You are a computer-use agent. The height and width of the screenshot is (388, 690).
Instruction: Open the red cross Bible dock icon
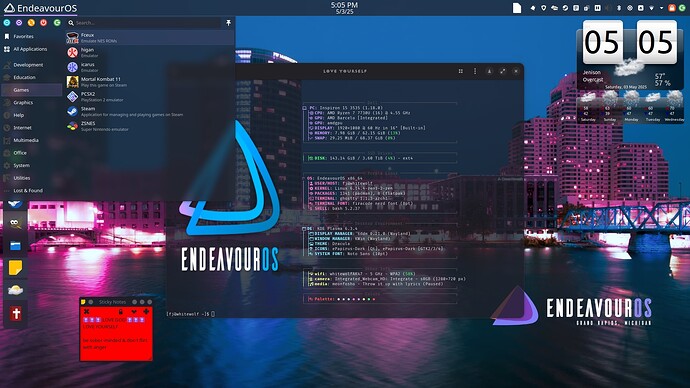(15, 314)
